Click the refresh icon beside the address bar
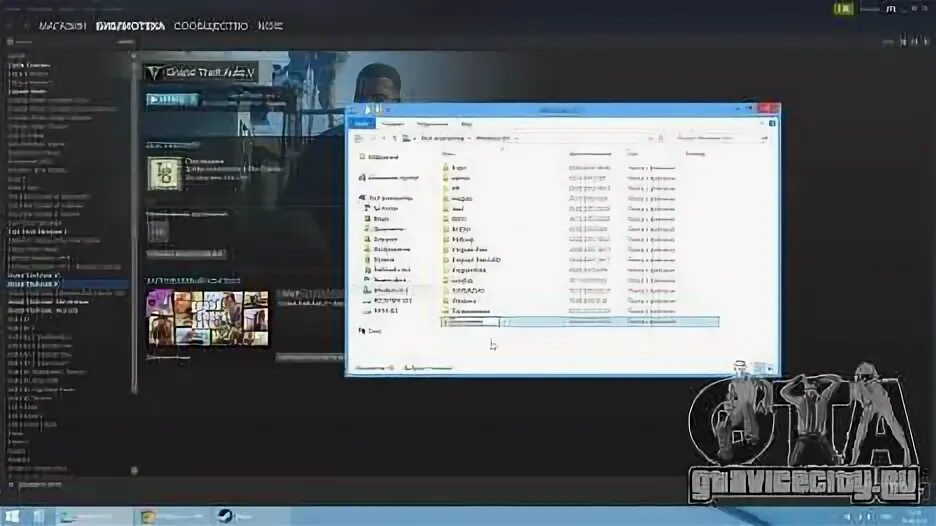 point(661,139)
